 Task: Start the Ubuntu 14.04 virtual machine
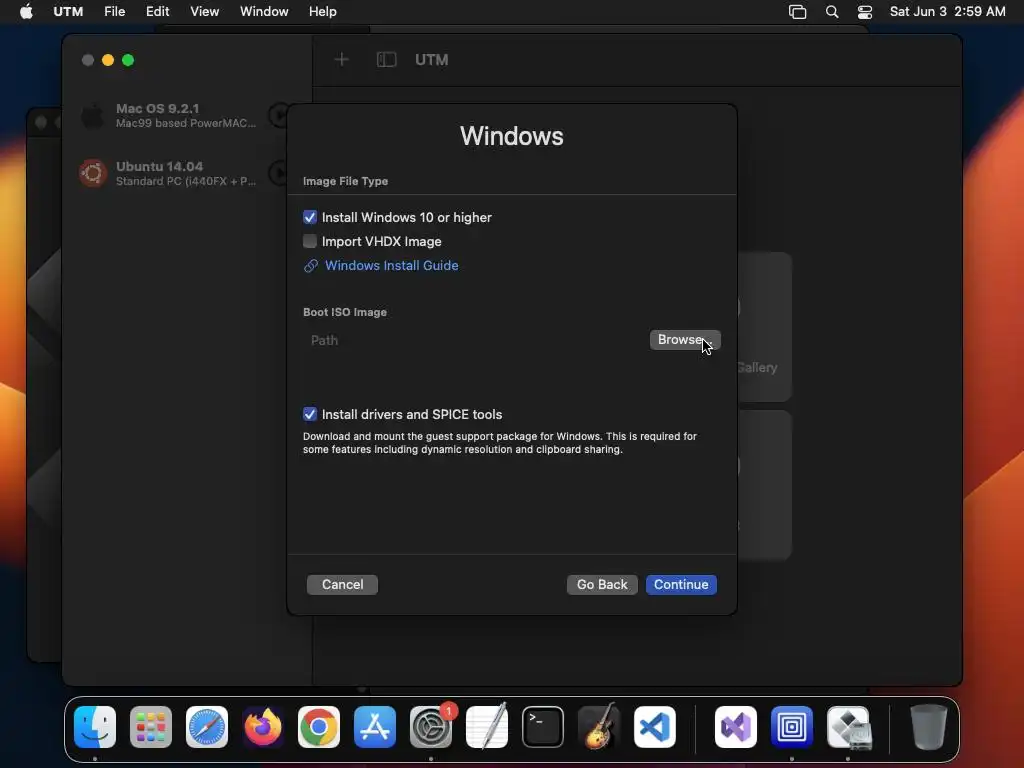(279, 173)
